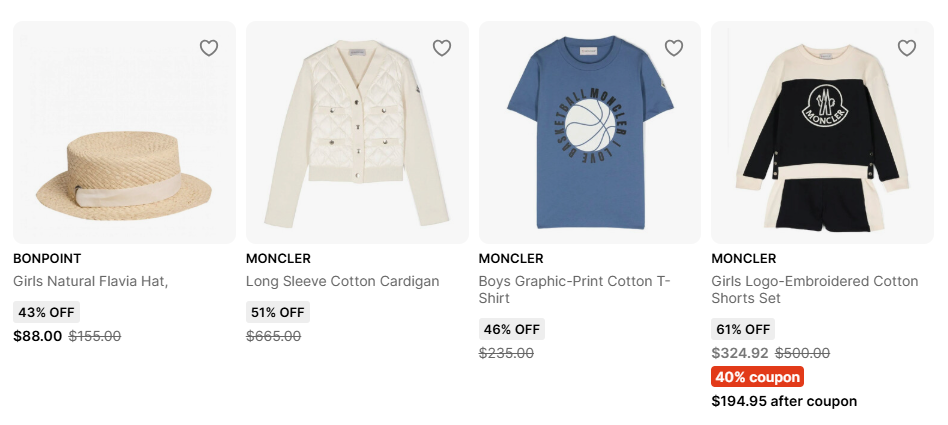This screenshot has width=948, height=425.
Task: Click the $194.95 after coupon text
Action: [784, 401]
